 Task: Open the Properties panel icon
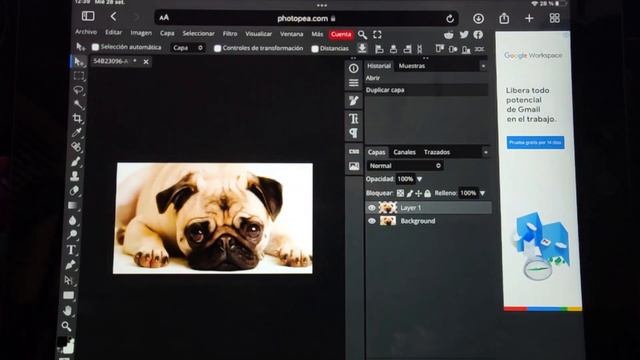[x=353, y=83]
